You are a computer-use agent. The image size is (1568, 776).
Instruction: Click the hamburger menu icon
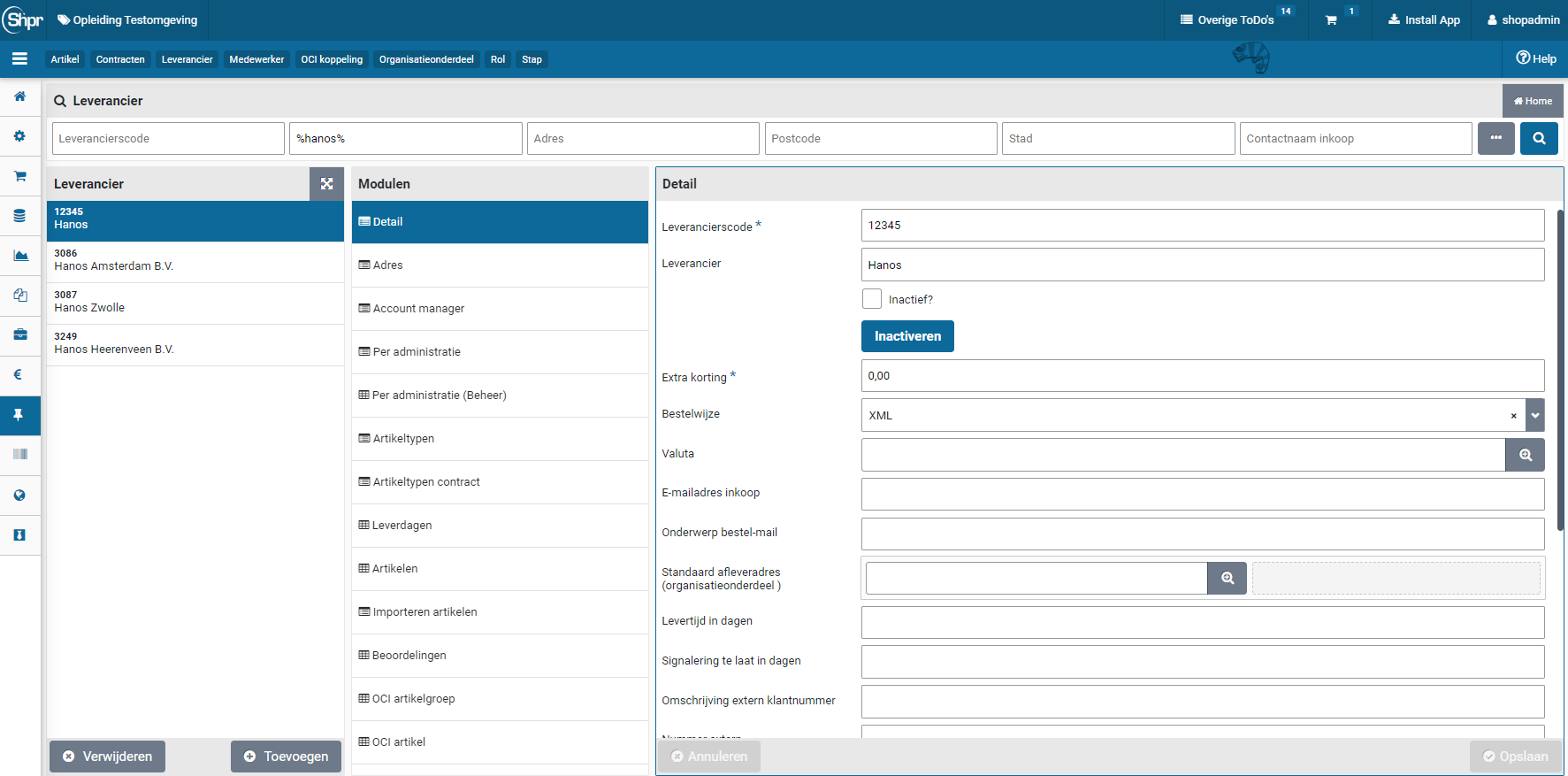tap(19, 59)
